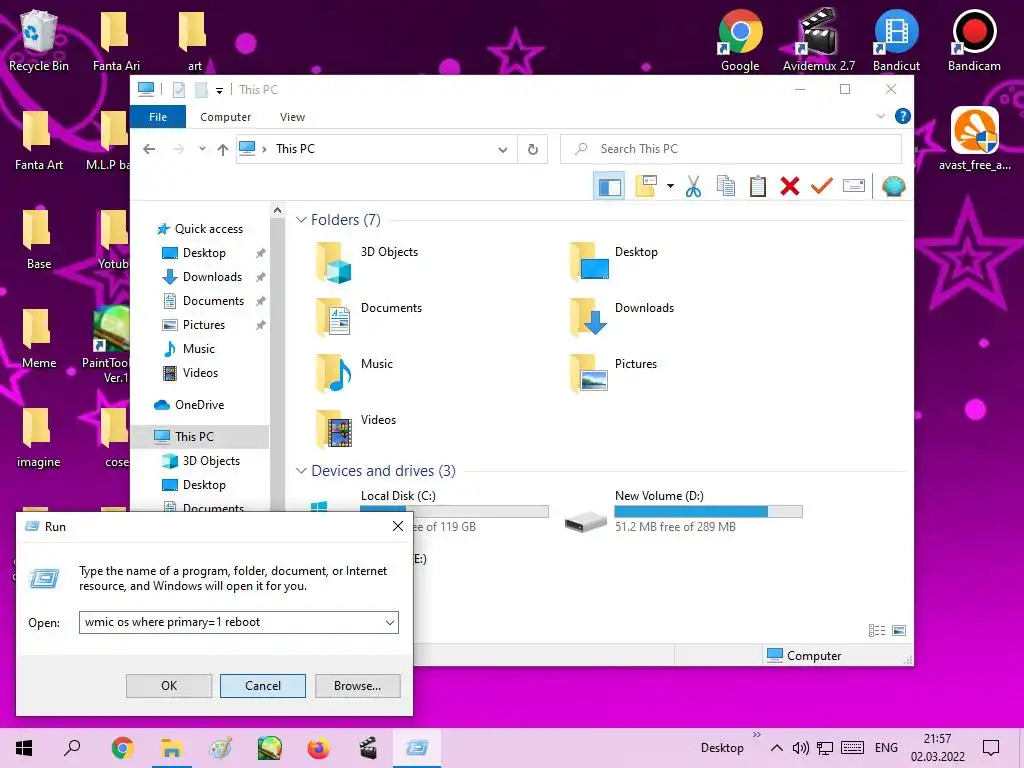
Task: Click the Local Disk (C:) capacity bar
Action: tap(455, 511)
